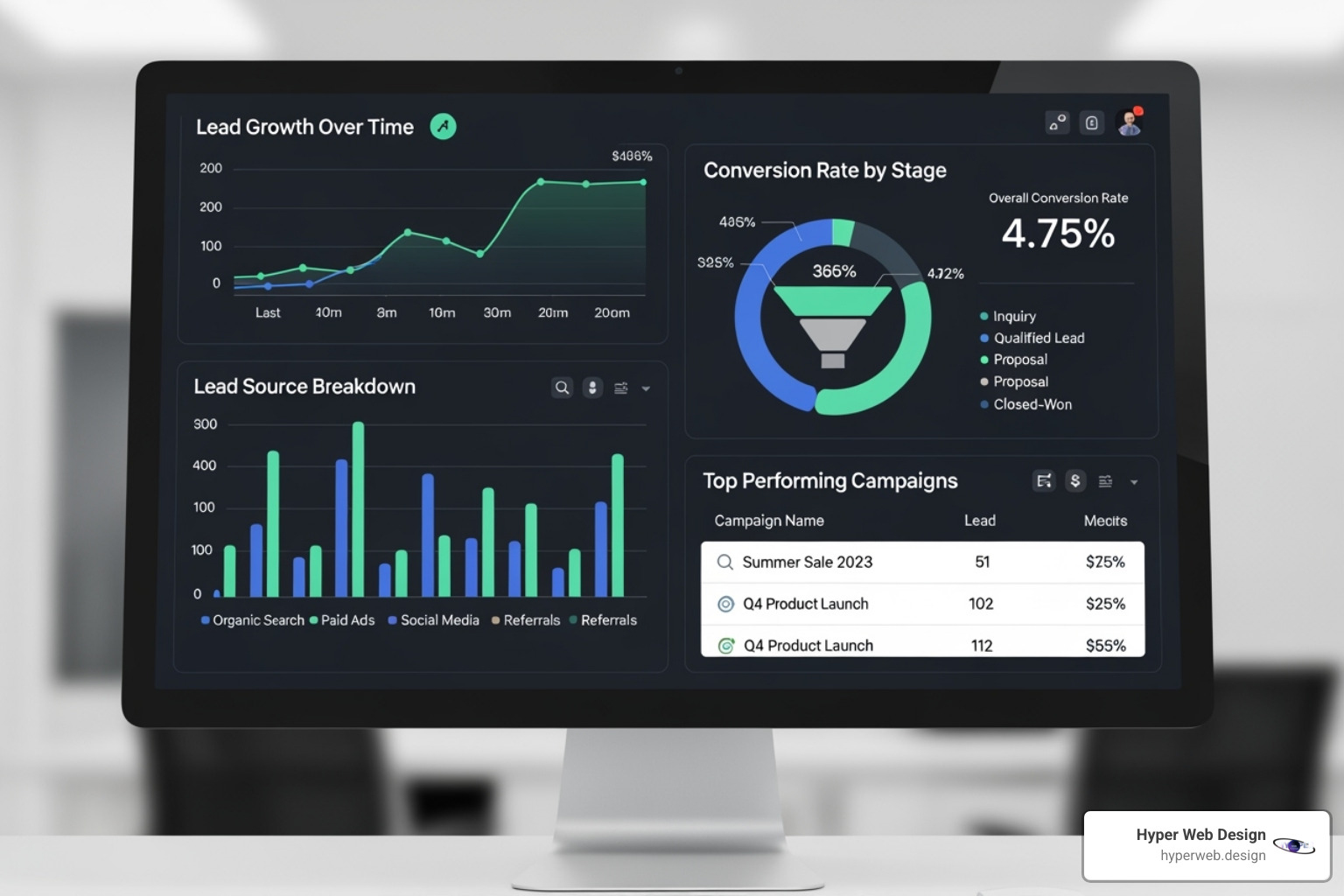Click the microphone icon in Lead Source Breakdown
The image size is (1344, 896).
tap(592, 388)
